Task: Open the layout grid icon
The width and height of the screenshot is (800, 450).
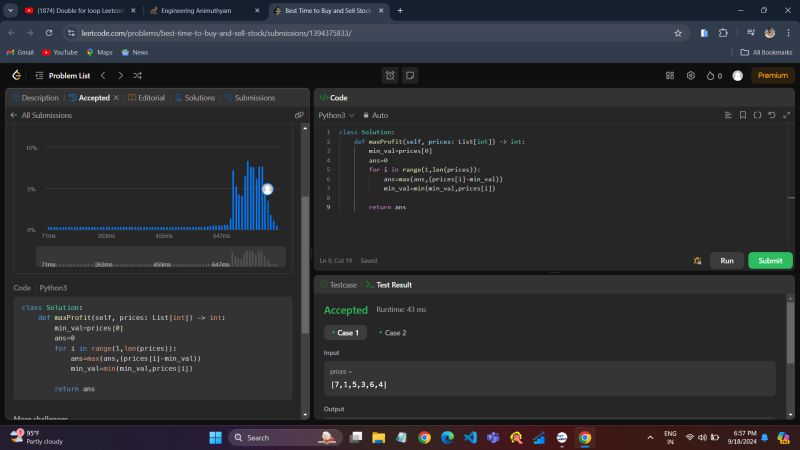Action: point(670,75)
